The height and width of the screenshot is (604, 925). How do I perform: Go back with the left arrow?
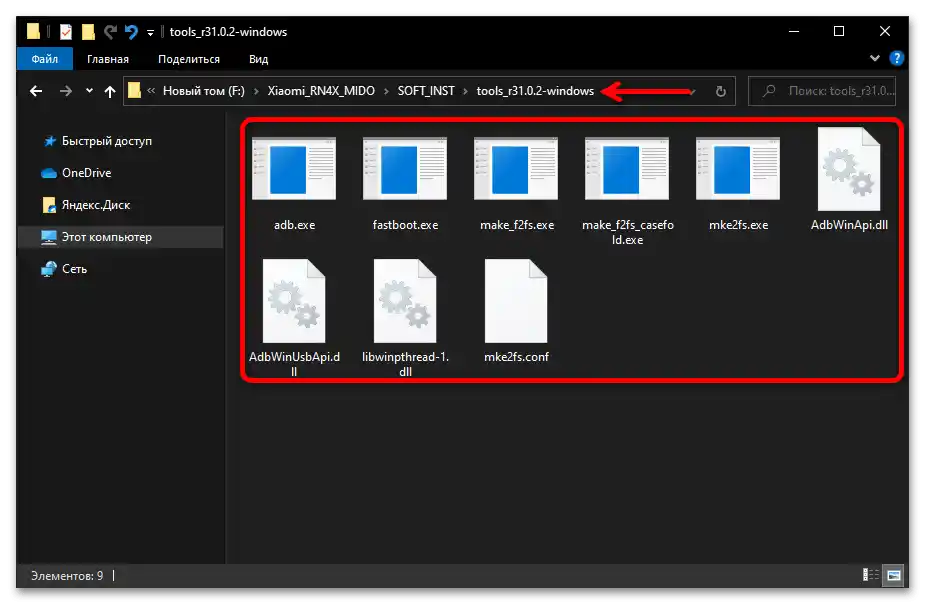click(36, 91)
